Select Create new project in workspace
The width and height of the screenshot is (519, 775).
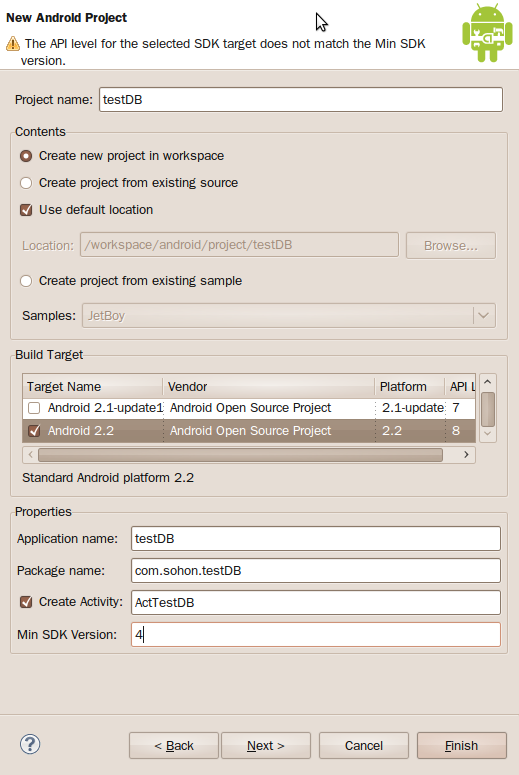pos(26,156)
